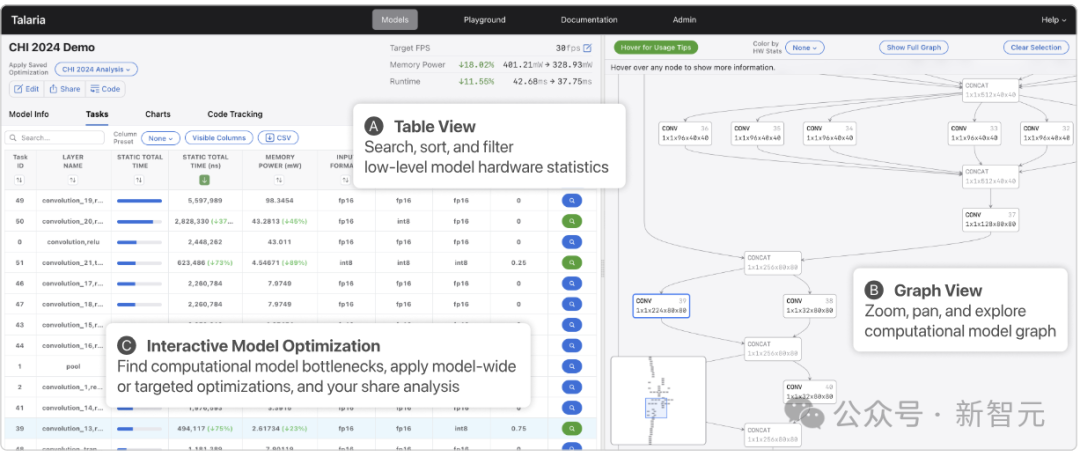
Task: Click the Share icon button
Action: point(65,89)
